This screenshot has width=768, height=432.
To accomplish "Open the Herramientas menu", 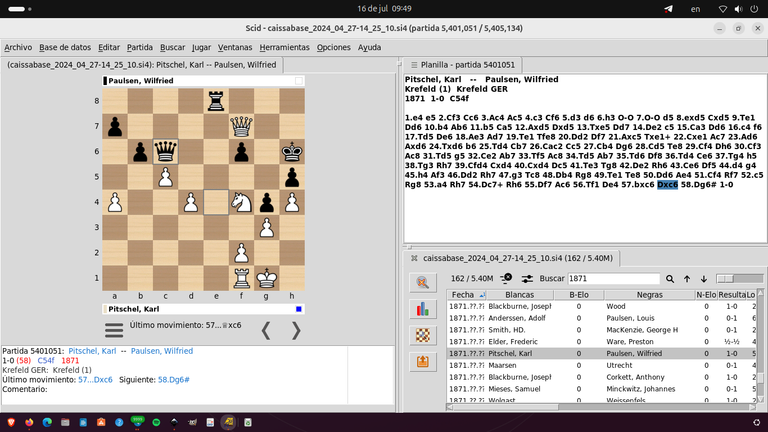I will coord(285,48).
